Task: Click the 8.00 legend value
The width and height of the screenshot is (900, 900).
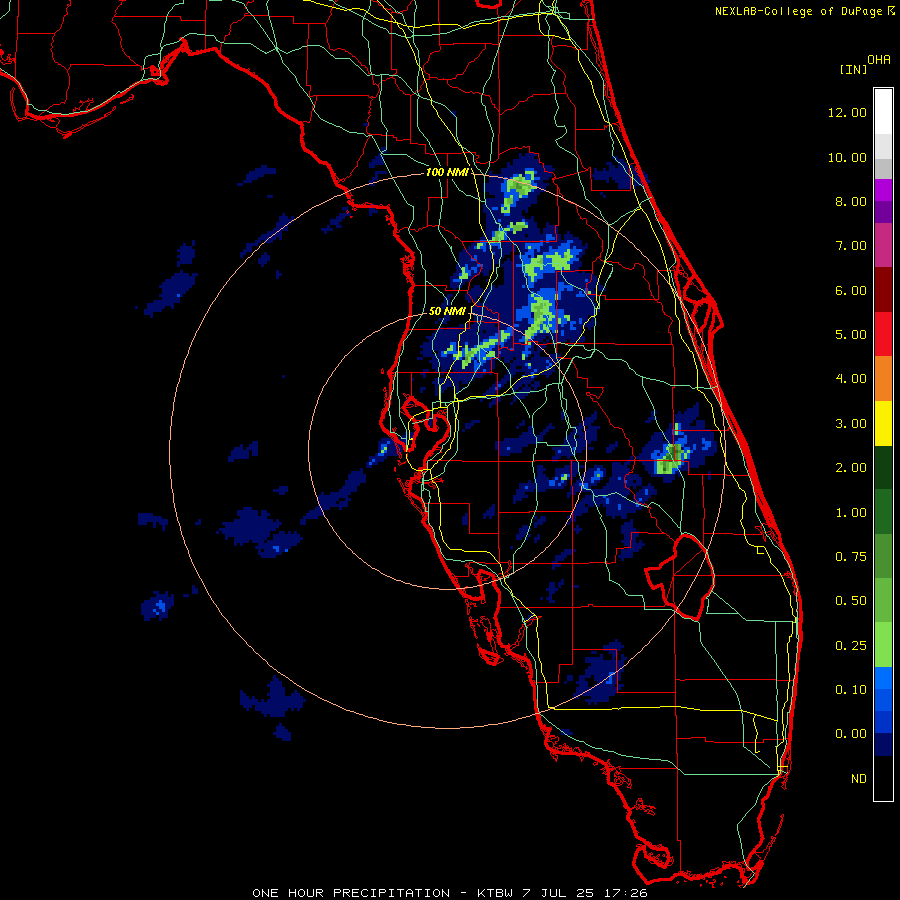Action: coord(850,201)
